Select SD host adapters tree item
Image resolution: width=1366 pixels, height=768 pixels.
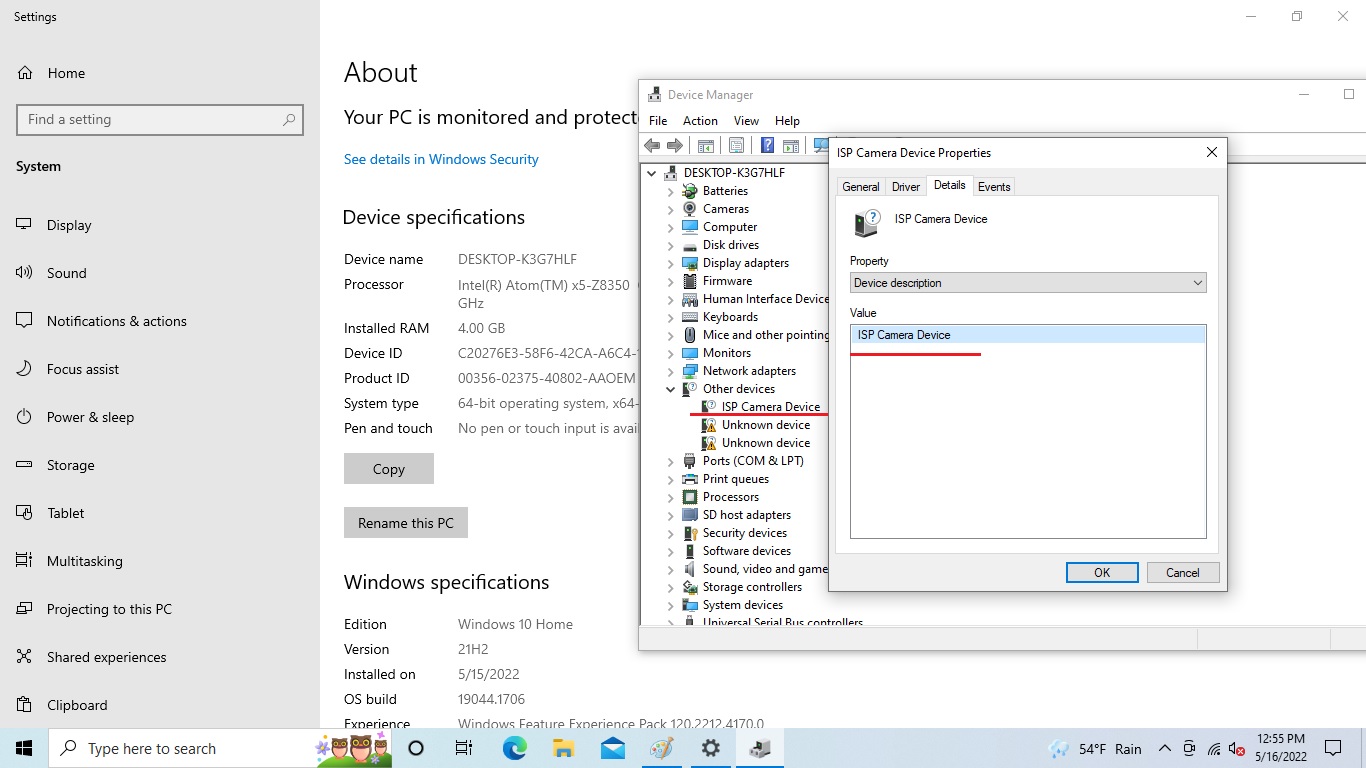pyautogui.click(x=747, y=515)
